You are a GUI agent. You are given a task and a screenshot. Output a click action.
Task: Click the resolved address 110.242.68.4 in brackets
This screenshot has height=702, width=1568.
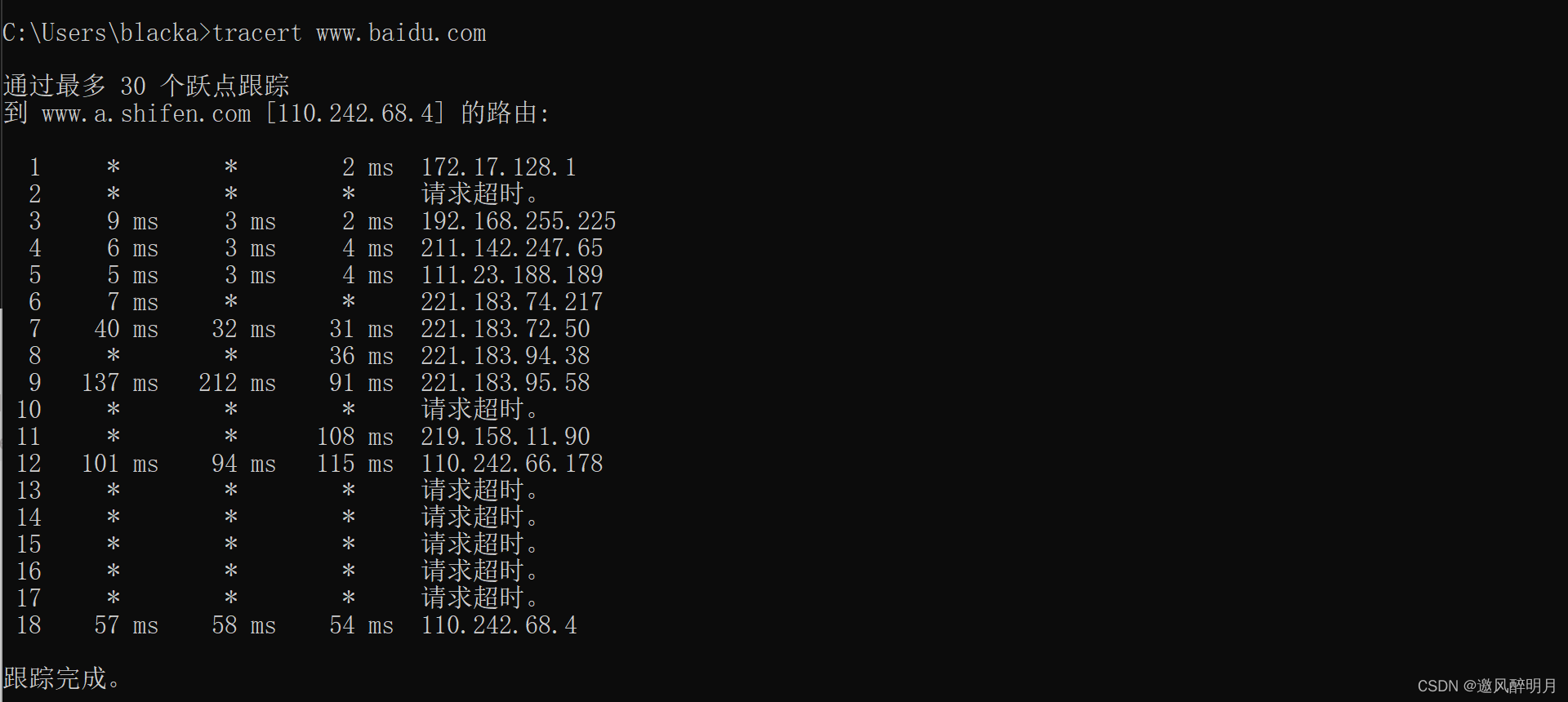[x=354, y=113]
